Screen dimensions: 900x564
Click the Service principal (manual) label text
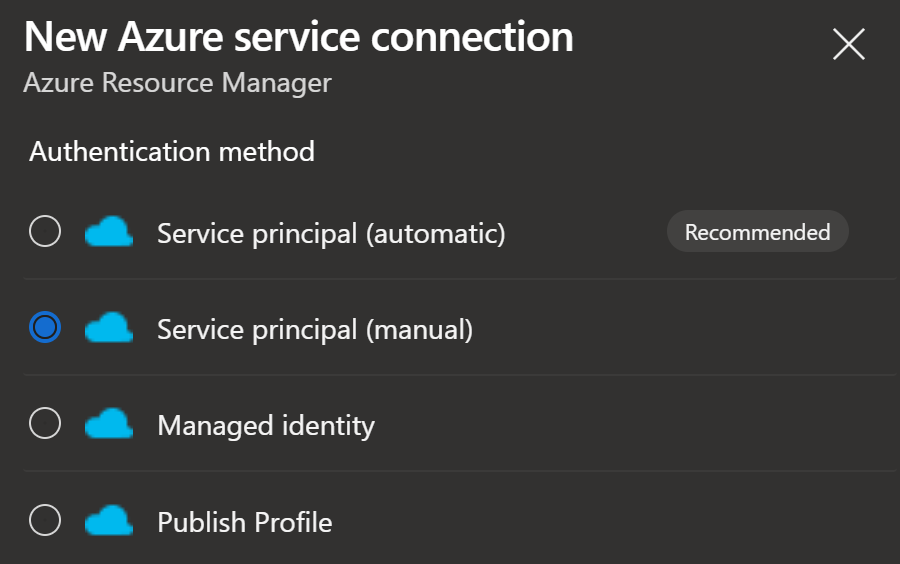(315, 329)
